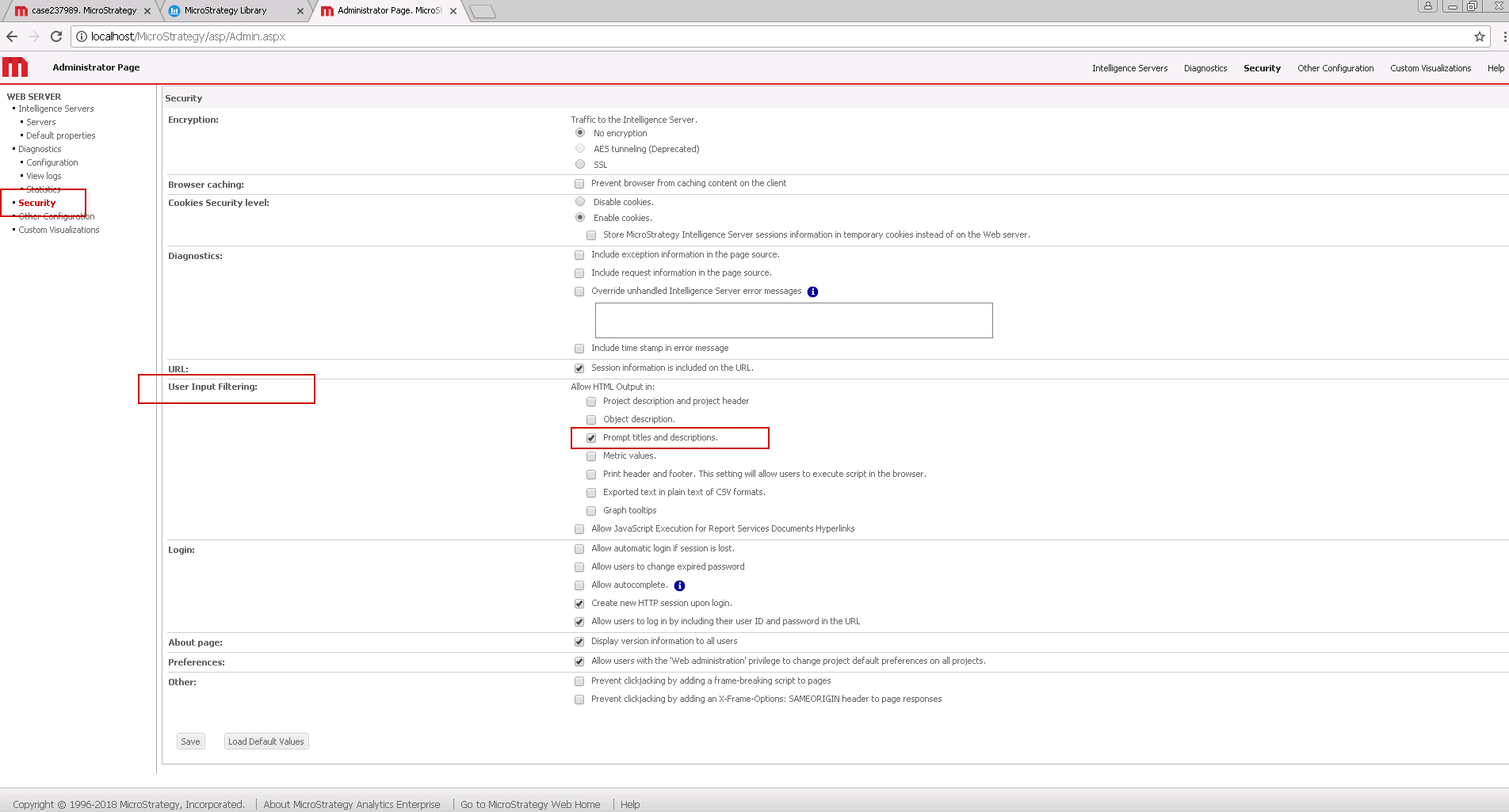The width and height of the screenshot is (1509, 812).
Task: Uncheck Allow login with ID and password in URL
Action: coord(579,622)
